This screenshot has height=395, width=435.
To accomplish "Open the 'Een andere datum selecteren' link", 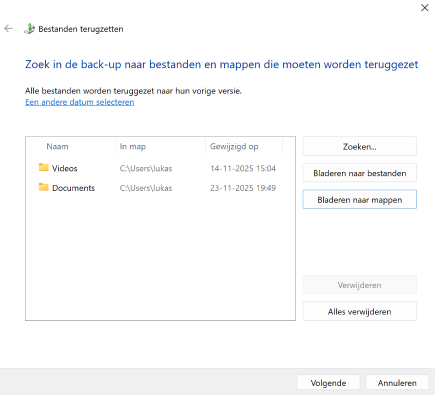I will [80, 102].
